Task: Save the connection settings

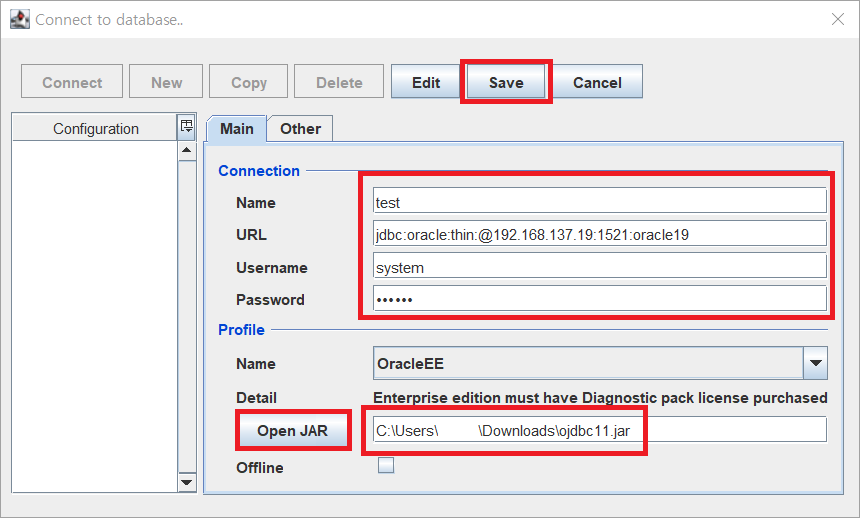Action: point(506,82)
